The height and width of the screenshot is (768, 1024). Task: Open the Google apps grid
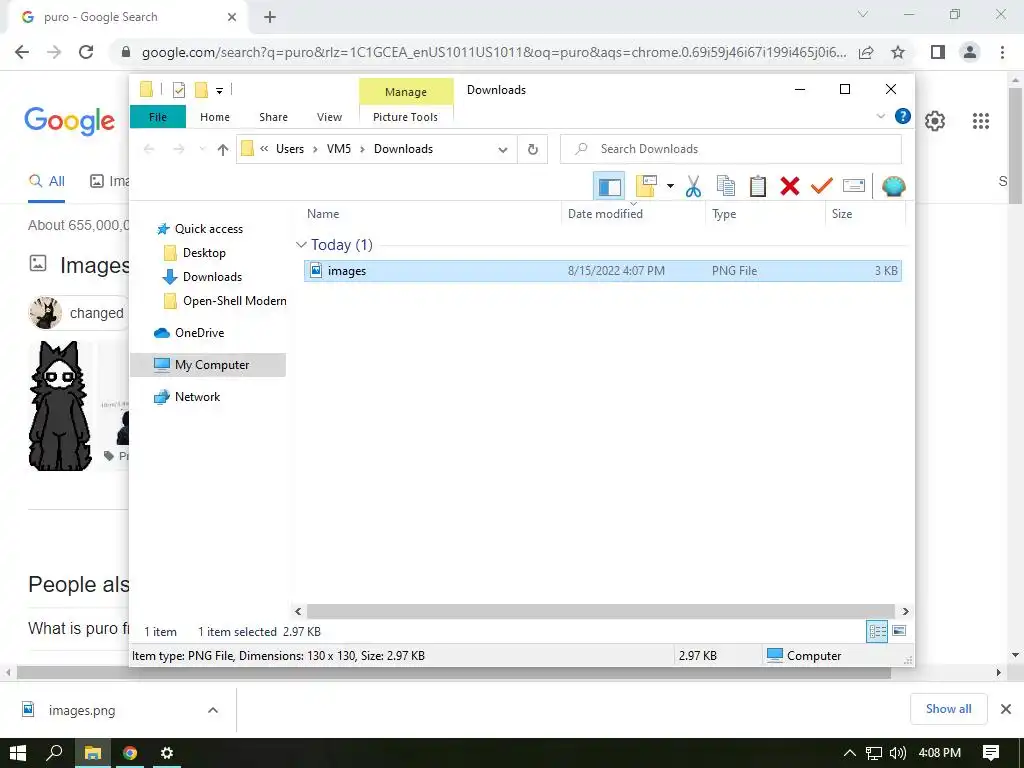point(981,121)
